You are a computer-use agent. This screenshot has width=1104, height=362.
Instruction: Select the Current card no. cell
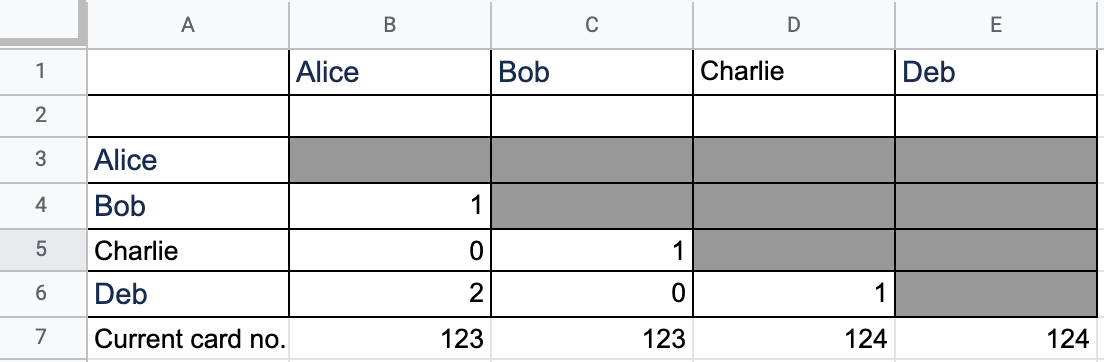[187, 339]
